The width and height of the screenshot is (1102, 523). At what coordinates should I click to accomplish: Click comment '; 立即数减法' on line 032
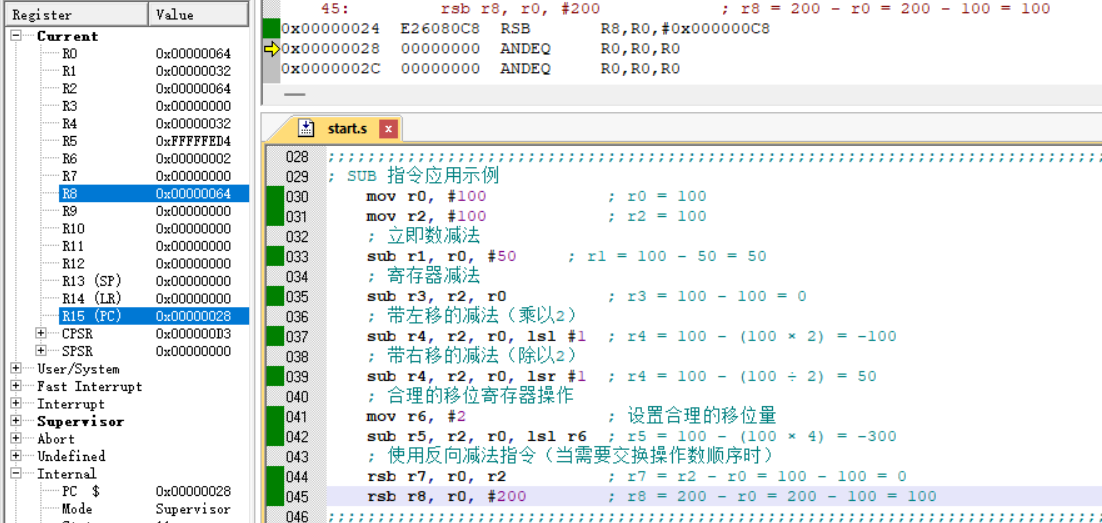tap(423, 236)
